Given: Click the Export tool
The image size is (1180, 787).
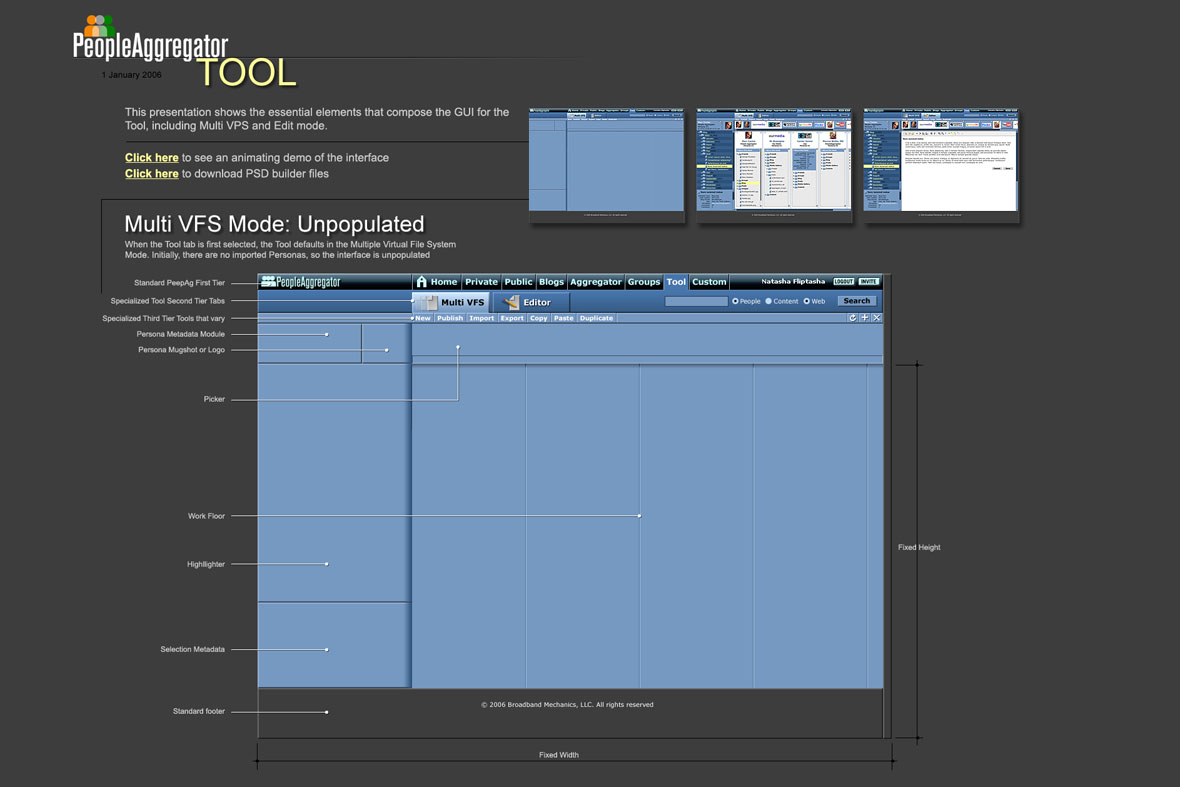Looking at the screenshot, I should tap(512, 318).
